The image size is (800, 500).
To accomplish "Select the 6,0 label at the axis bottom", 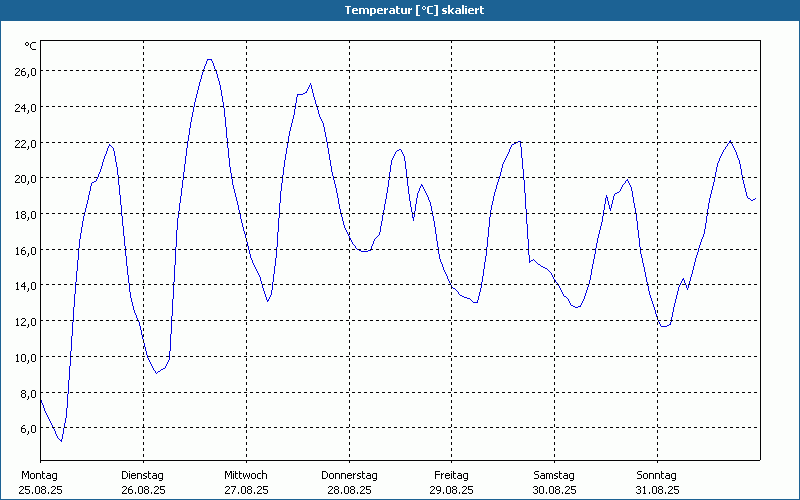I will point(28,429).
